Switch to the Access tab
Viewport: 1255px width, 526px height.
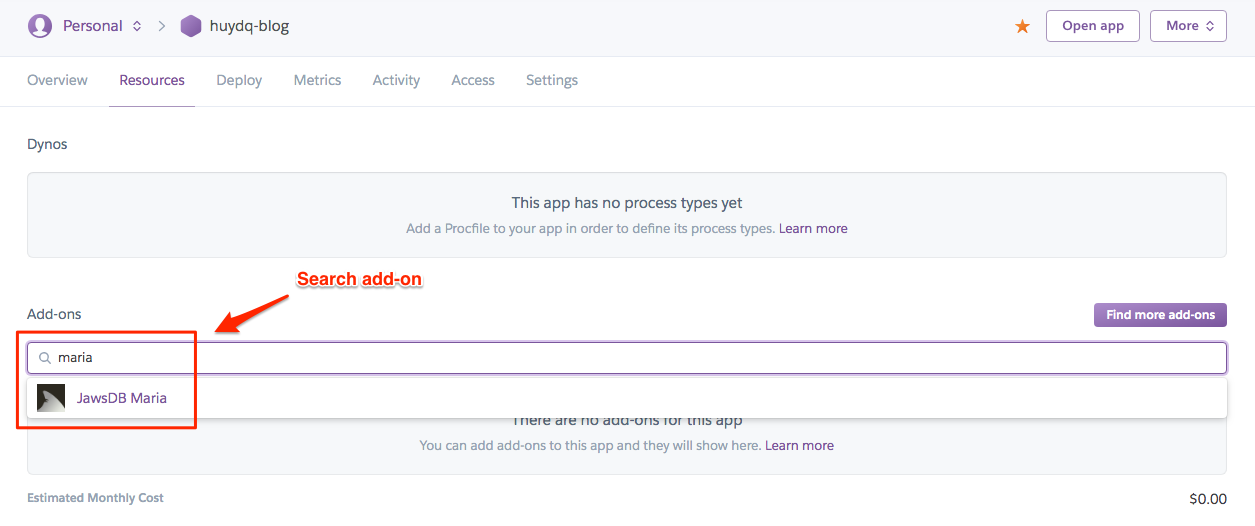click(473, 80)
